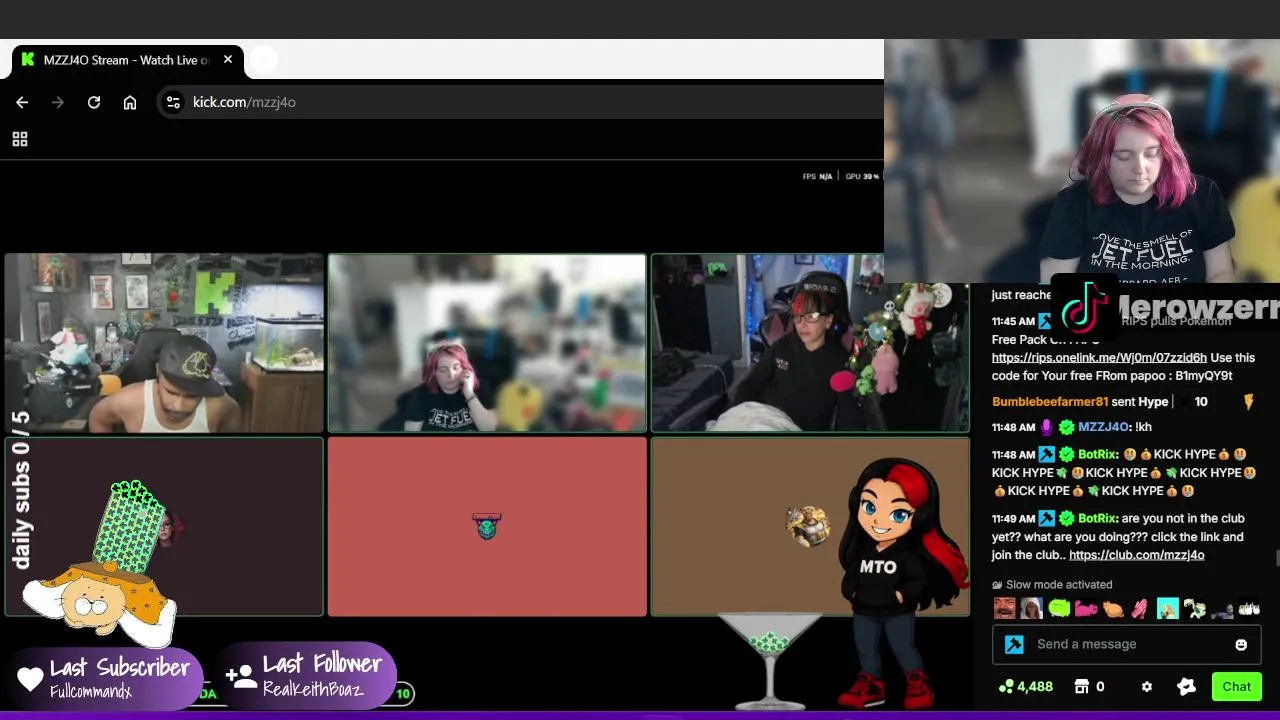Click the martini glass overlay

tap(770, 660)
